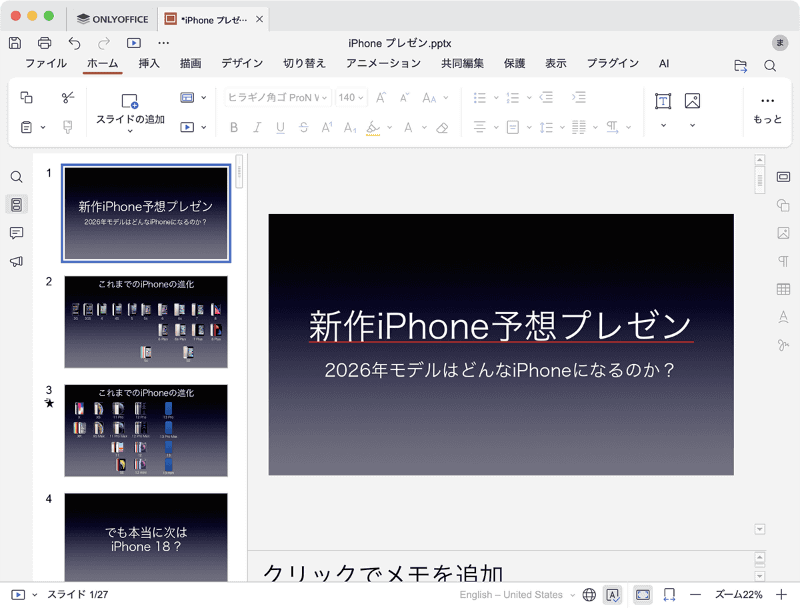This screenshot has width=800, height=608.
Task: Click fit to slide button
Action: coord(643,595)
